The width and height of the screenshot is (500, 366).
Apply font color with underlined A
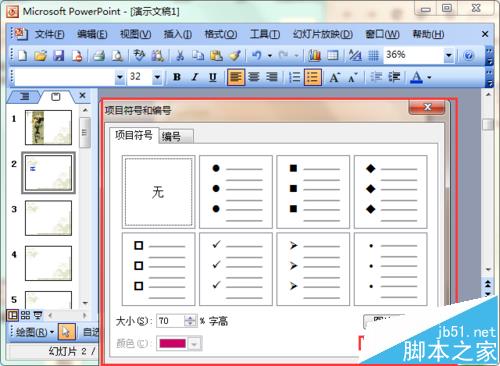[x=416, y=77]
